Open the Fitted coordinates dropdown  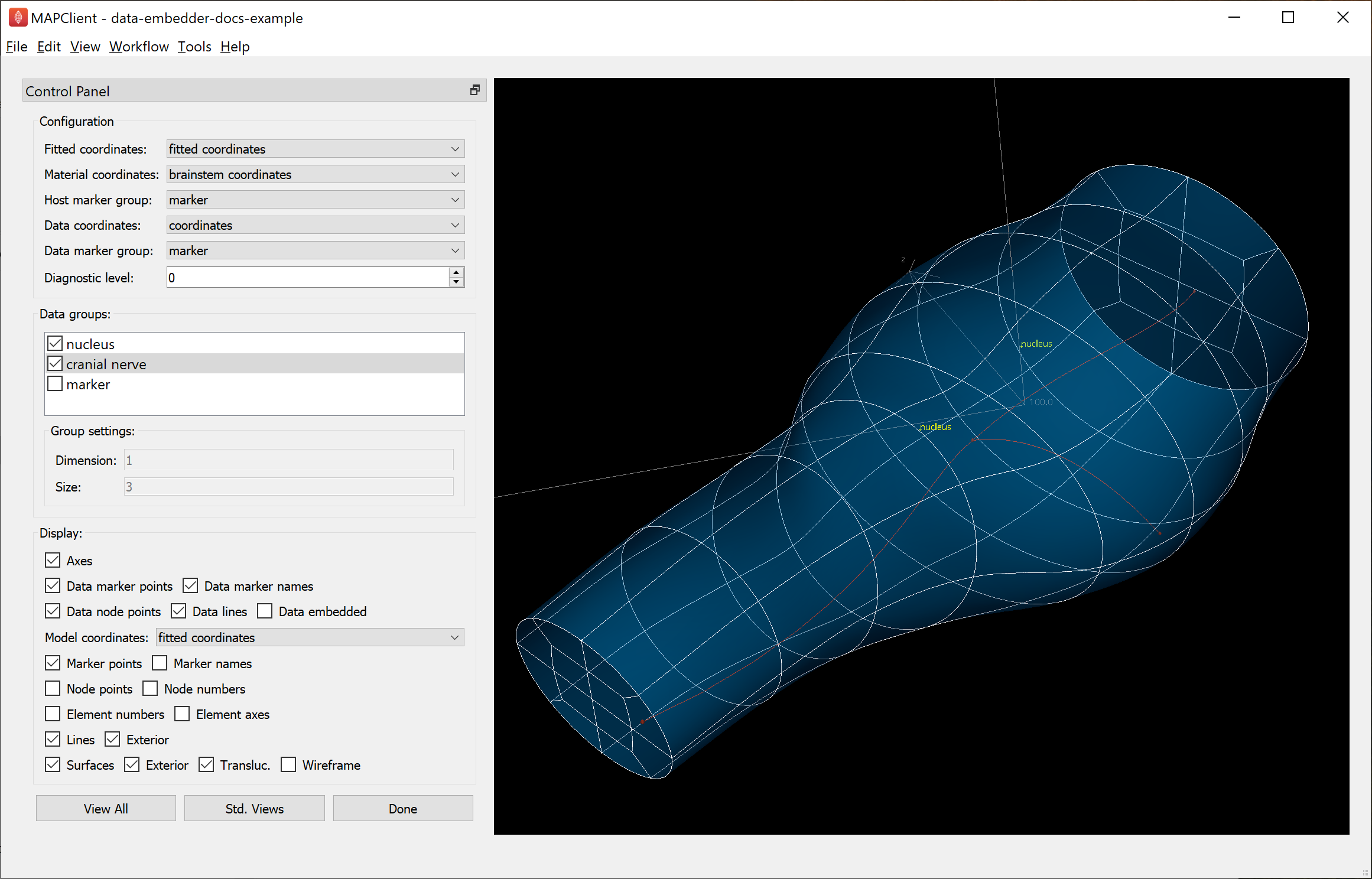[x=316, y=149]
